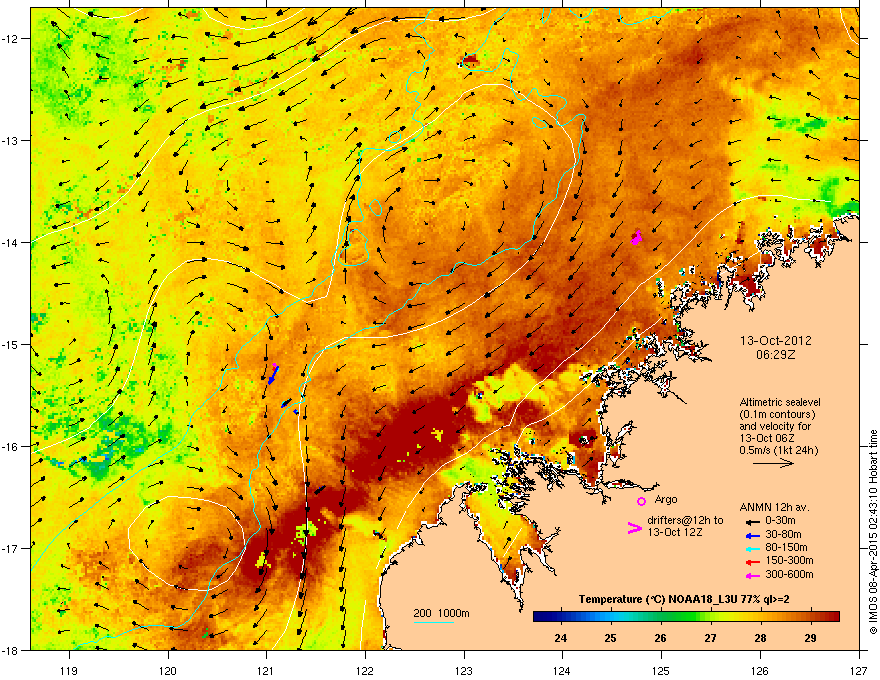Viewport: 880px width, 680px height.
Task: Click the '13-Oct 12Z' legend text
Action: tap(675, 532)
